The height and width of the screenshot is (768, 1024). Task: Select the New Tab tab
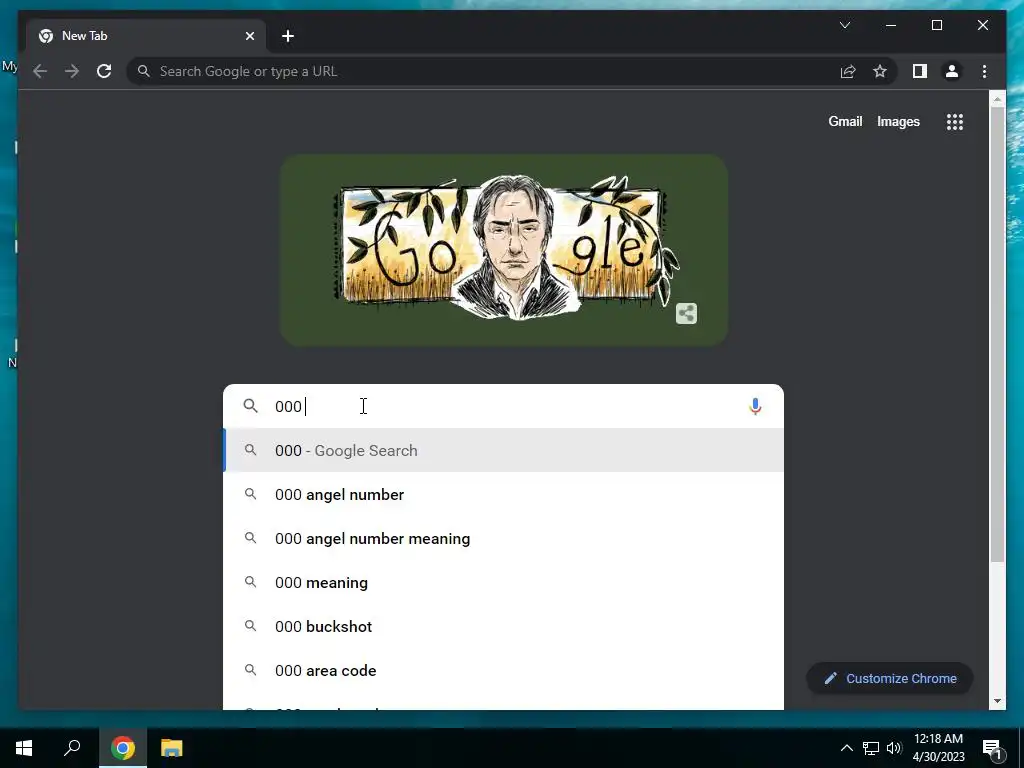[x=146, y=36]
